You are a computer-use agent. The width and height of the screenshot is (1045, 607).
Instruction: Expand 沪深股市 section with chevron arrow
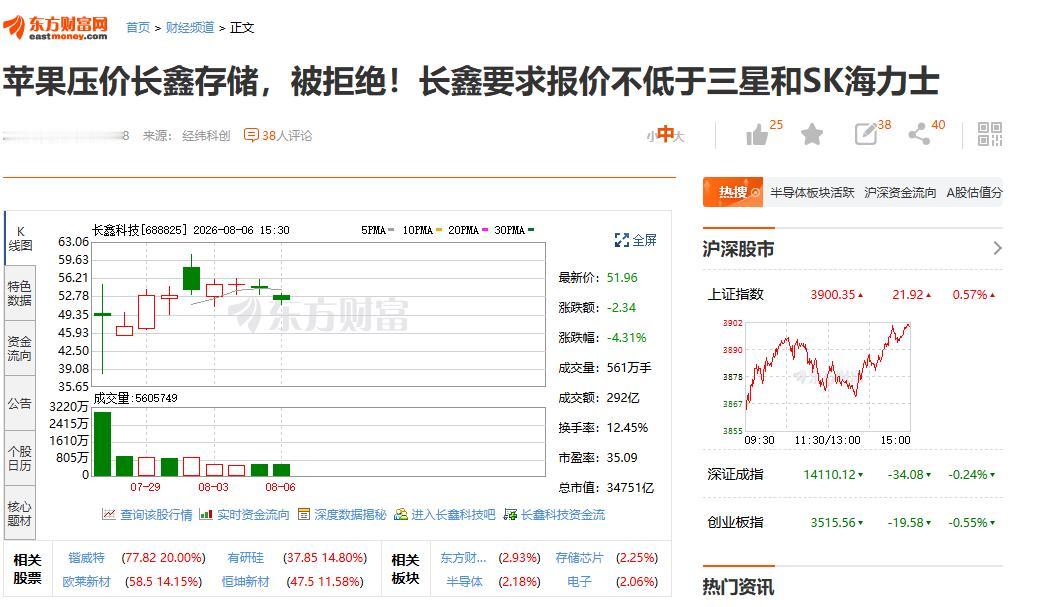997,248
